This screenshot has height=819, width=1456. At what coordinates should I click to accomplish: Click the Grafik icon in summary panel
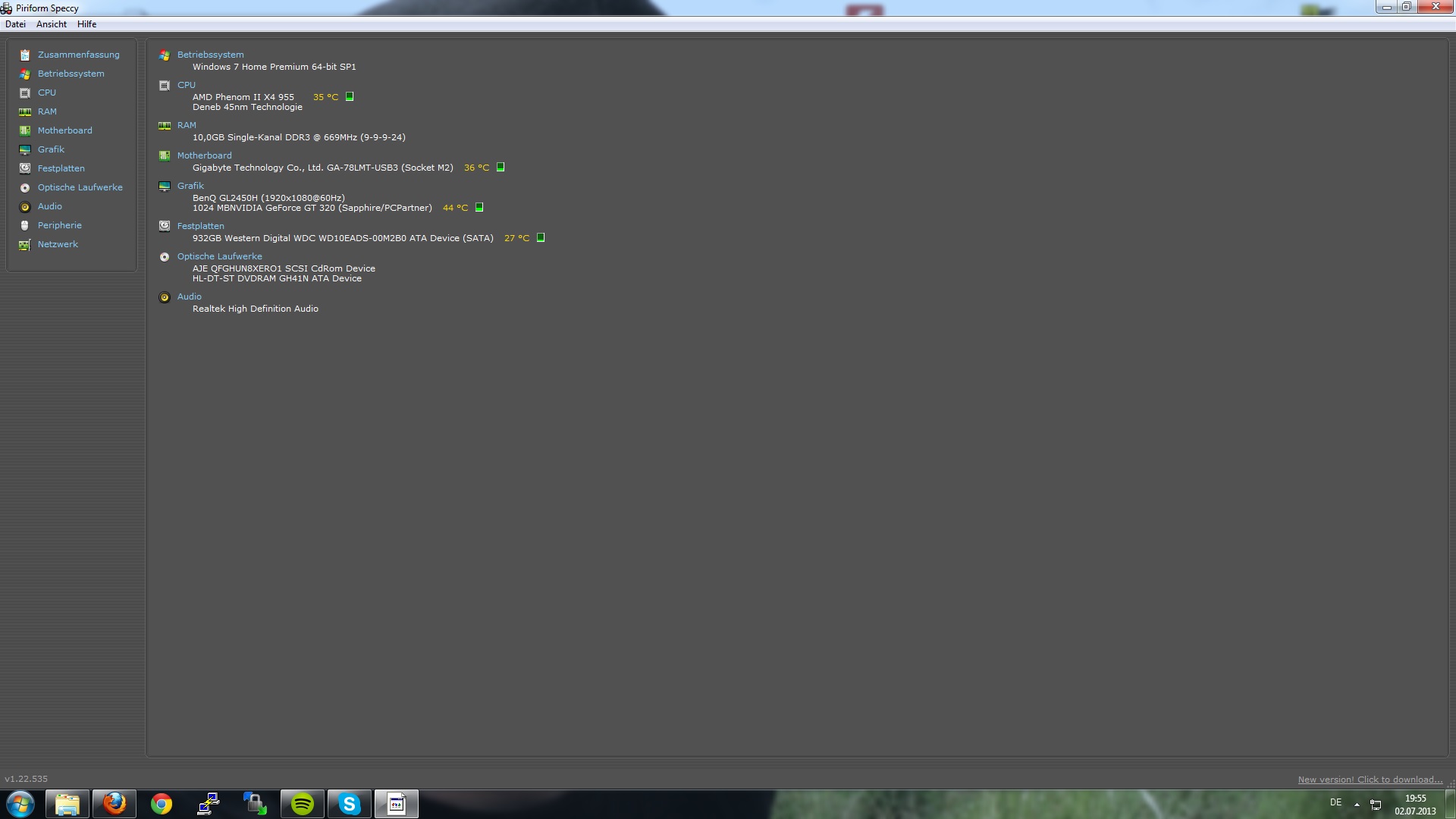pos(165,187)
